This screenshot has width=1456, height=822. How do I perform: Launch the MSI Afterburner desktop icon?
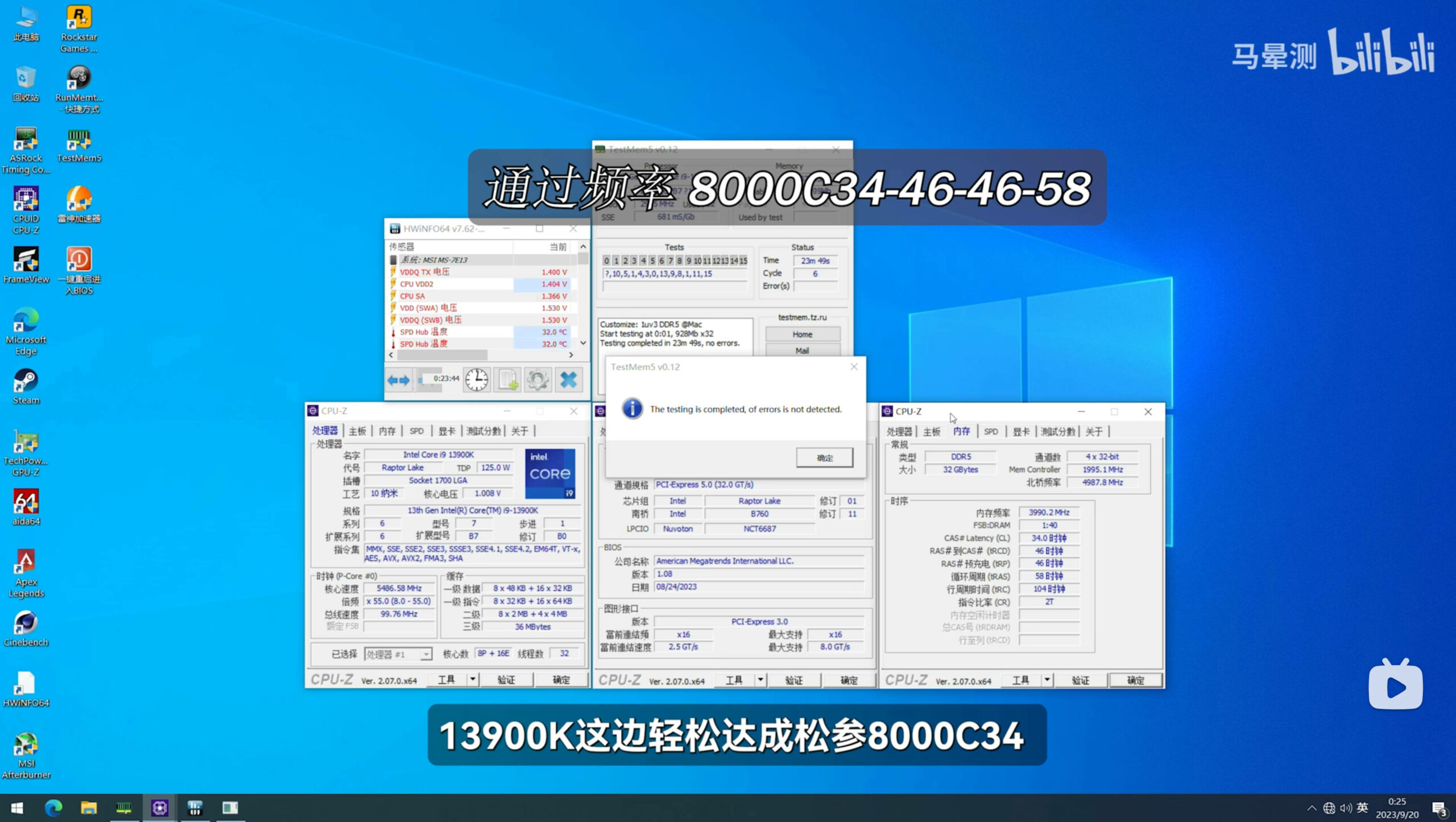(26, 755)
